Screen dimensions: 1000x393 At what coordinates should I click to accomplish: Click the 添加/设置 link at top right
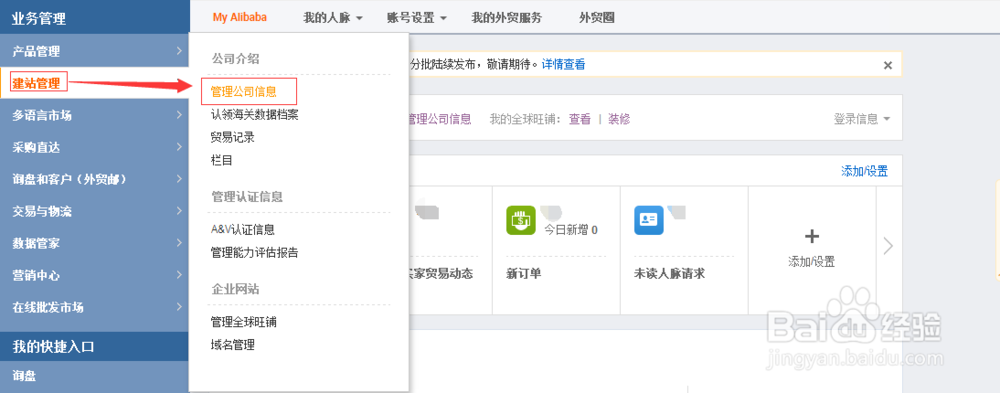coord(864,171)
